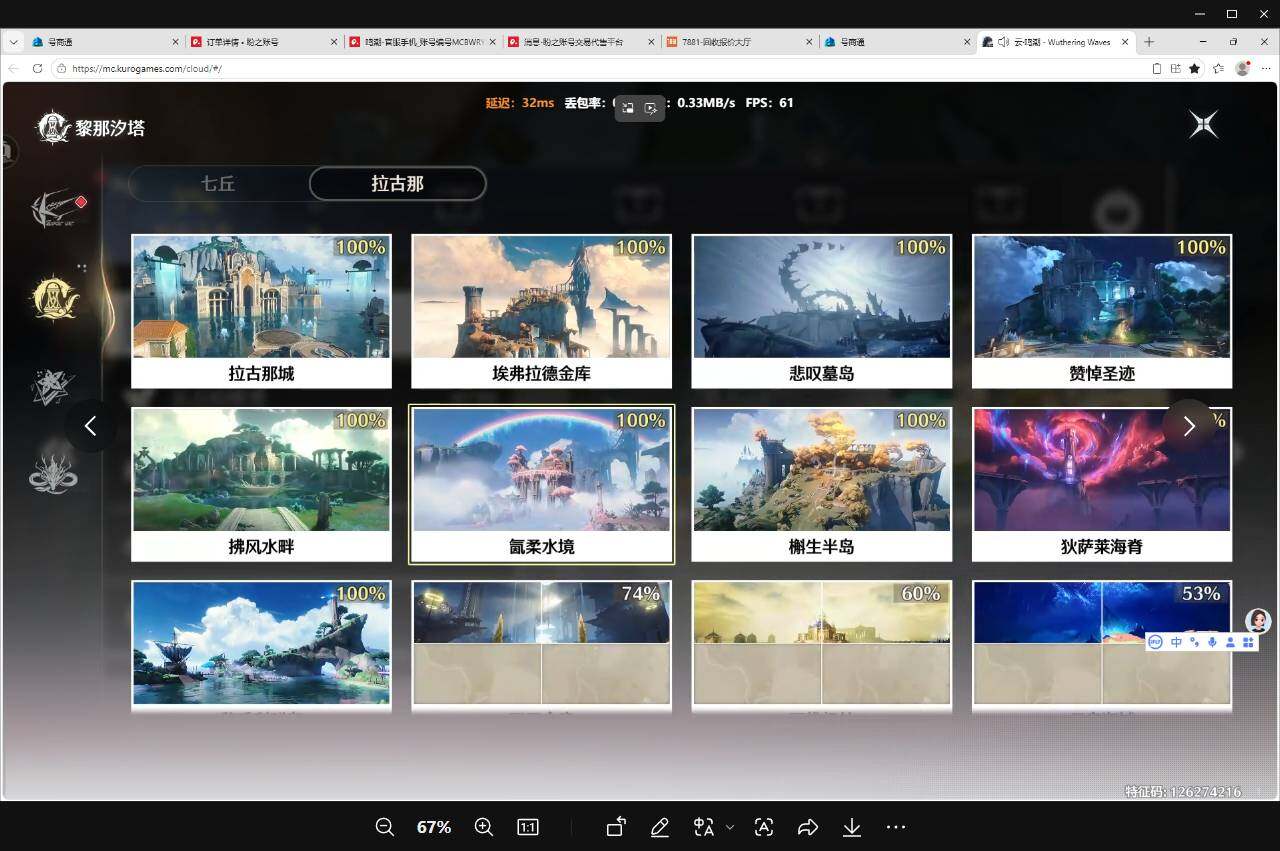Open the pen edit tool in the viewer
1280x851 pixels.
point(660,827)
